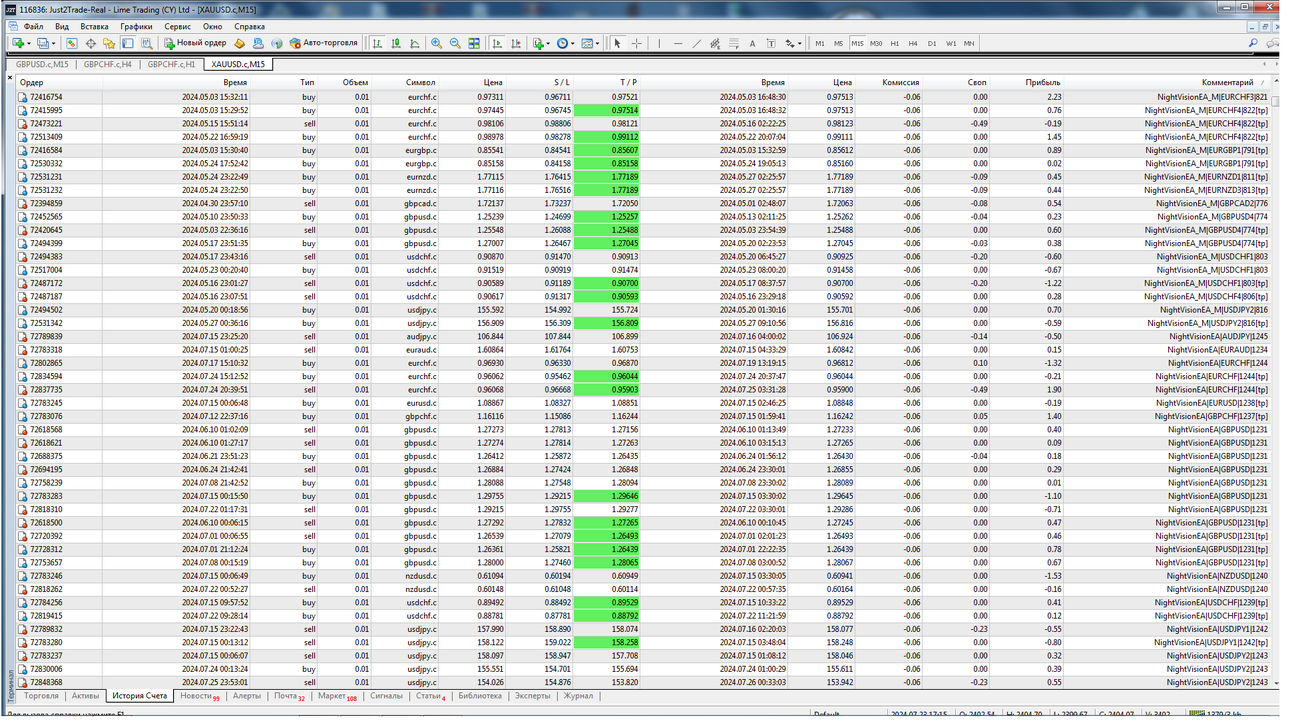Select the Equidistant Channel tool
The height and width of the screenshot is (727, 1290).
coord(715,43)
